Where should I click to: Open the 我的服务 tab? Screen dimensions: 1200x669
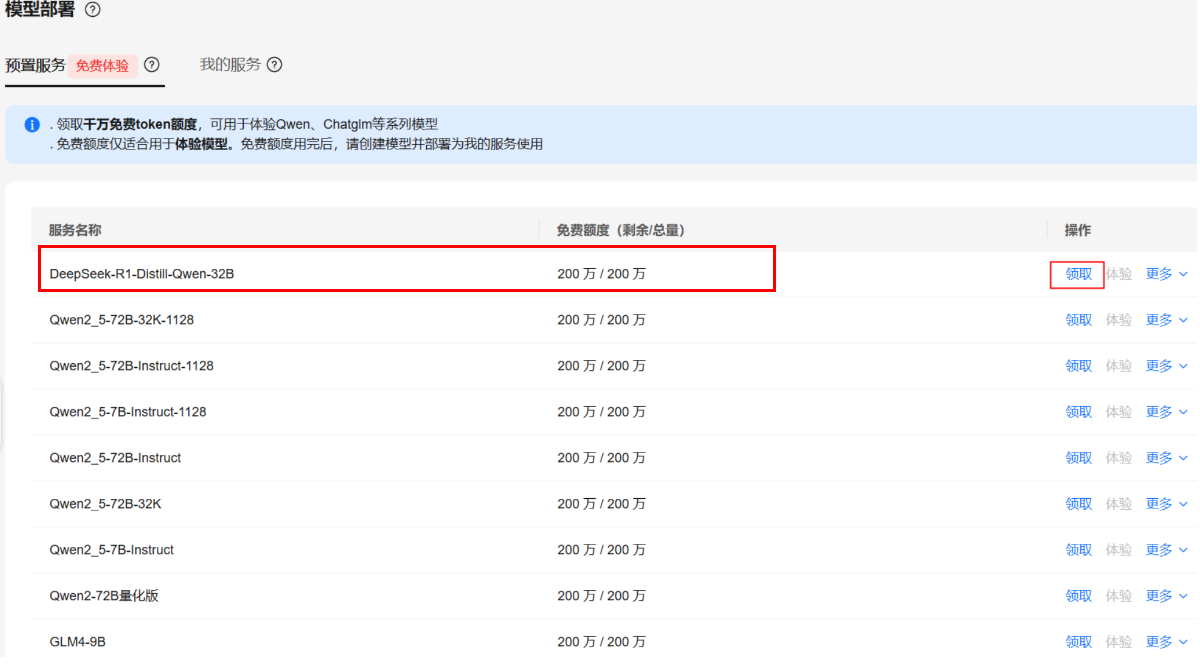[230, 65]
